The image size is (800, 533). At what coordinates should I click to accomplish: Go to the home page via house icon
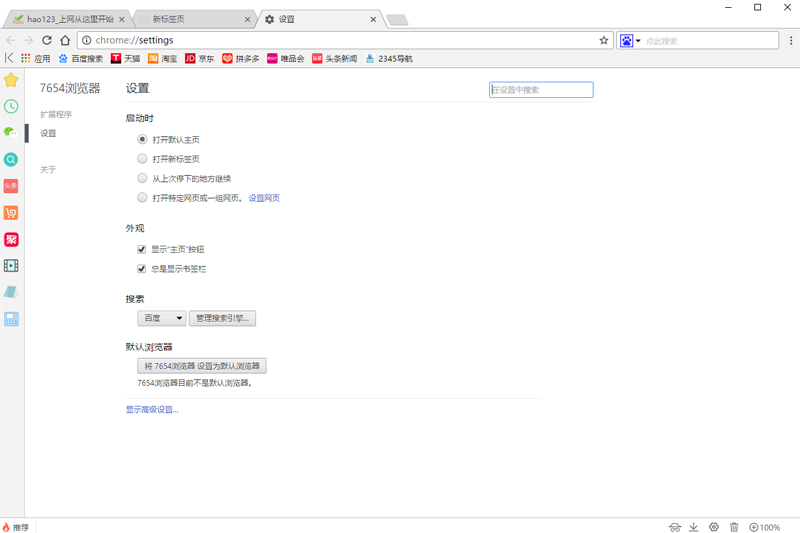(65, 40)
